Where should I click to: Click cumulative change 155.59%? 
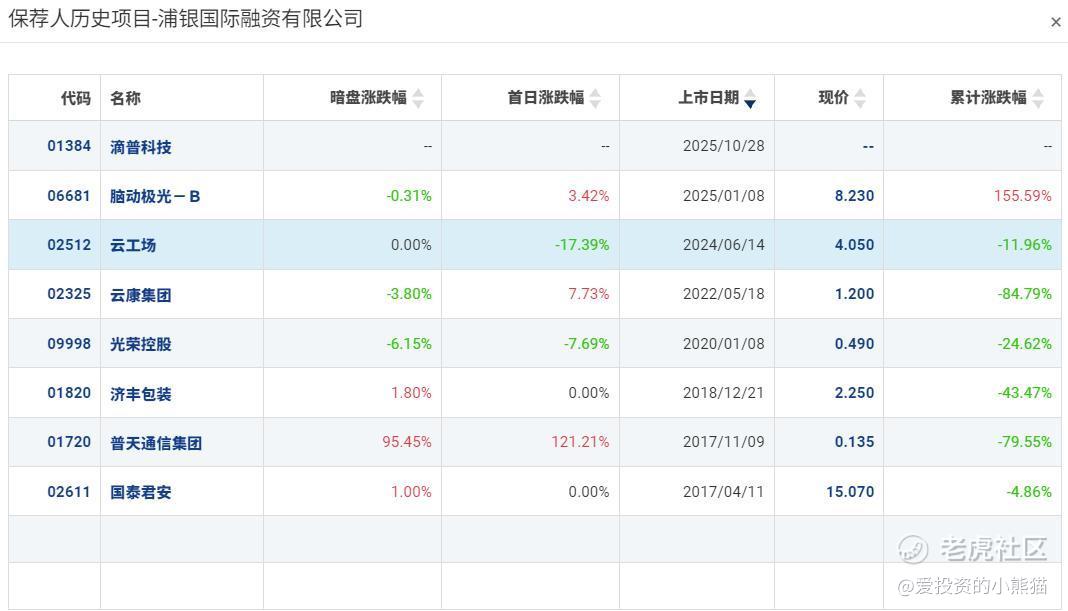(1022, 195)
